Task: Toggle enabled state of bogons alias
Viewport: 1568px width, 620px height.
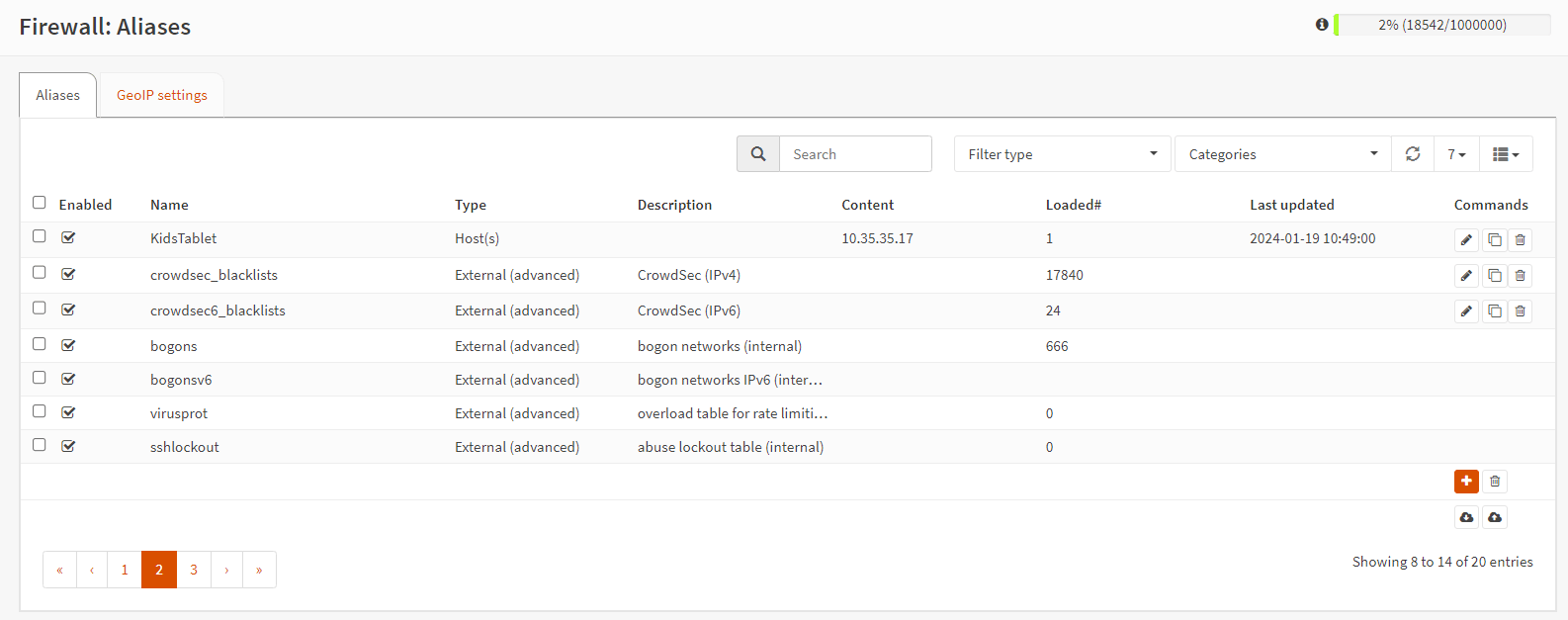Action: pyautogui.click(x=68, y=345)
